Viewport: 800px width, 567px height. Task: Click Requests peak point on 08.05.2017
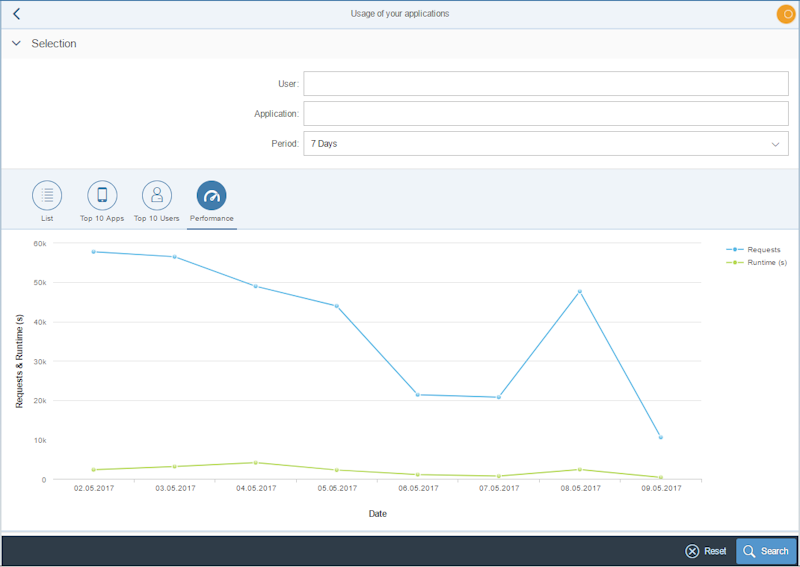pyautogui.click(x=580, y=291)
